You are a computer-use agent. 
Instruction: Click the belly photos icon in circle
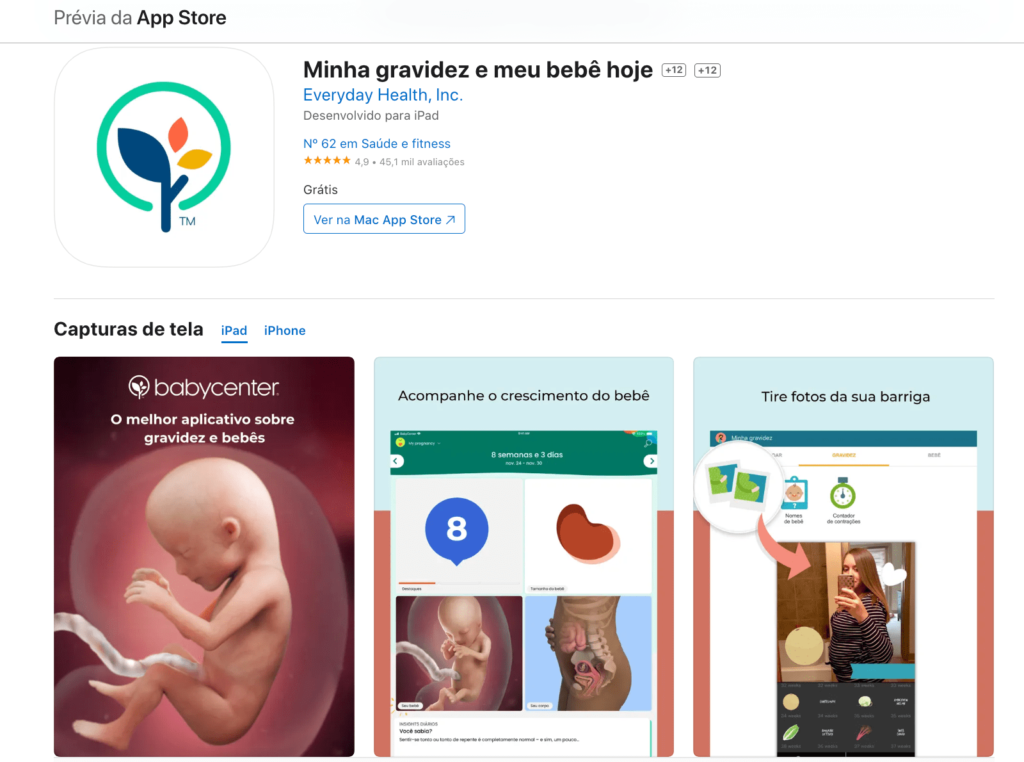point(738,486)
